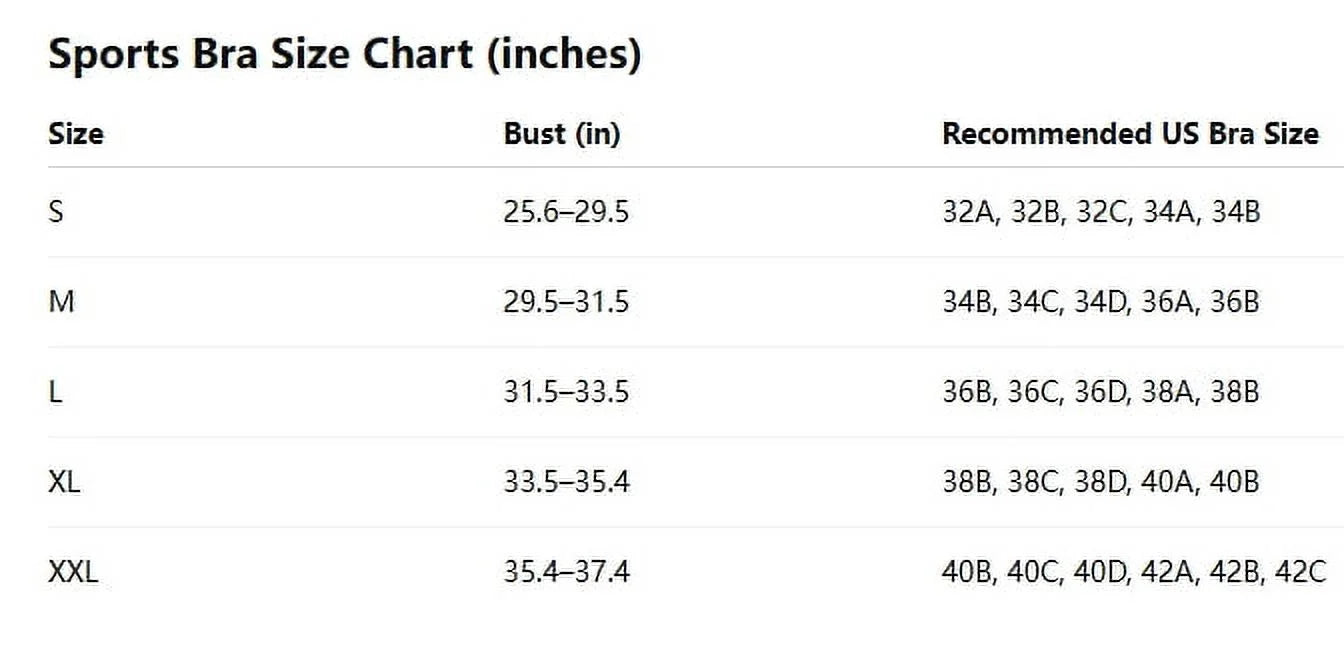Click the bra sizes list starting with 32A
This screenshot has height=664, width=1344.
click(x=1100, y=212)
